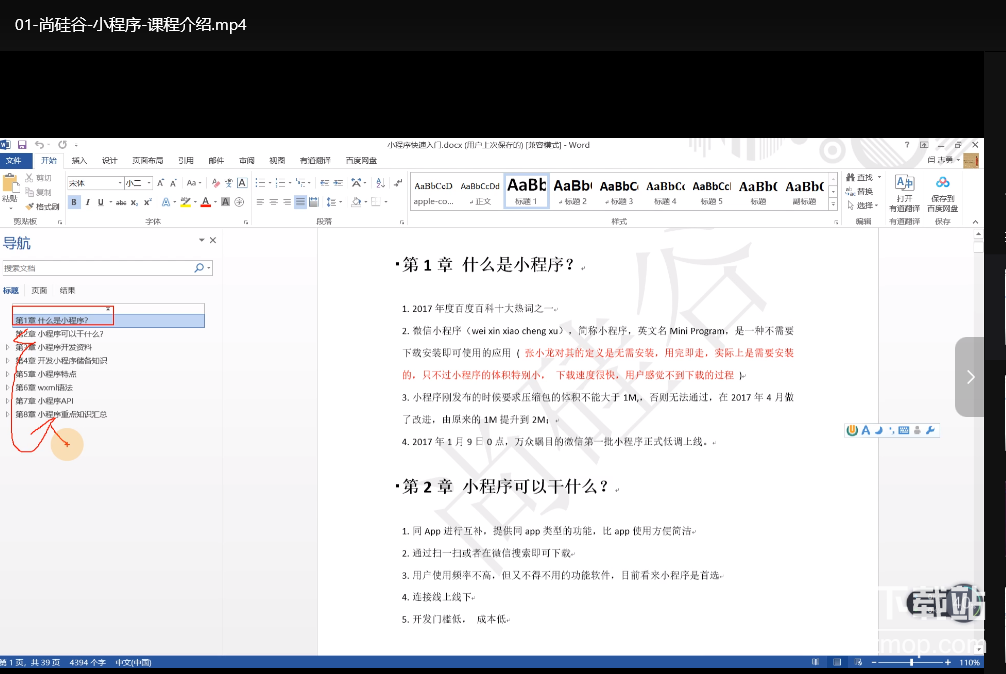Click the Paste (粘贴) clipboard icon
Screen dimensions: 1006x674
point(10,185)
